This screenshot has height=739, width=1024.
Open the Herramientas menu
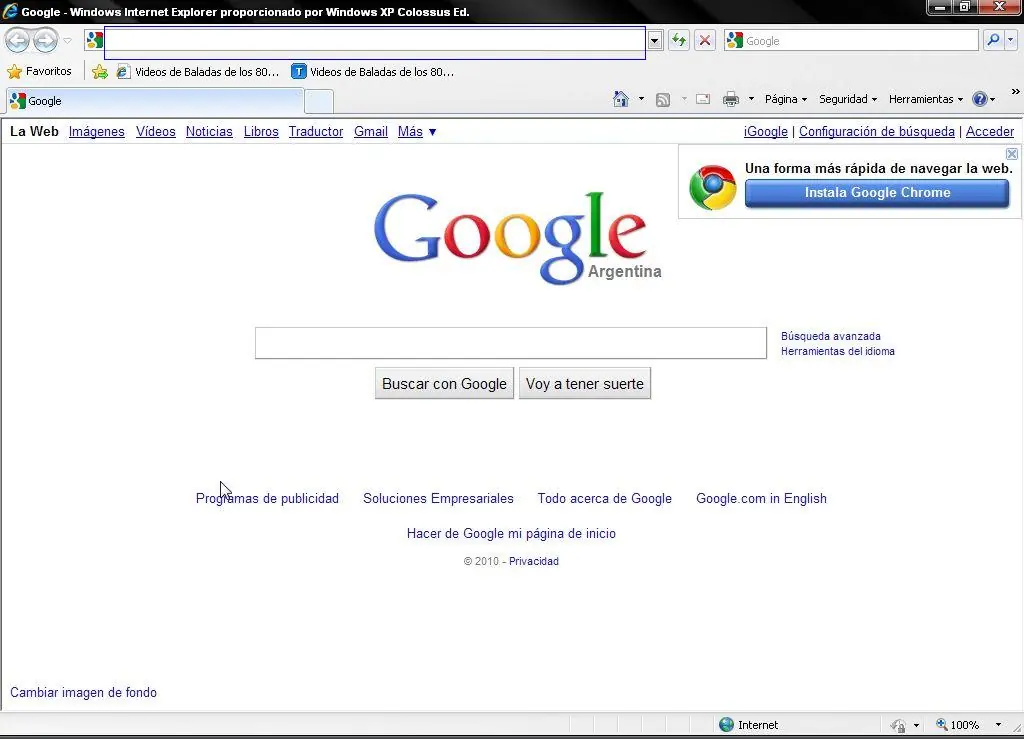click(x=925, y=99)
